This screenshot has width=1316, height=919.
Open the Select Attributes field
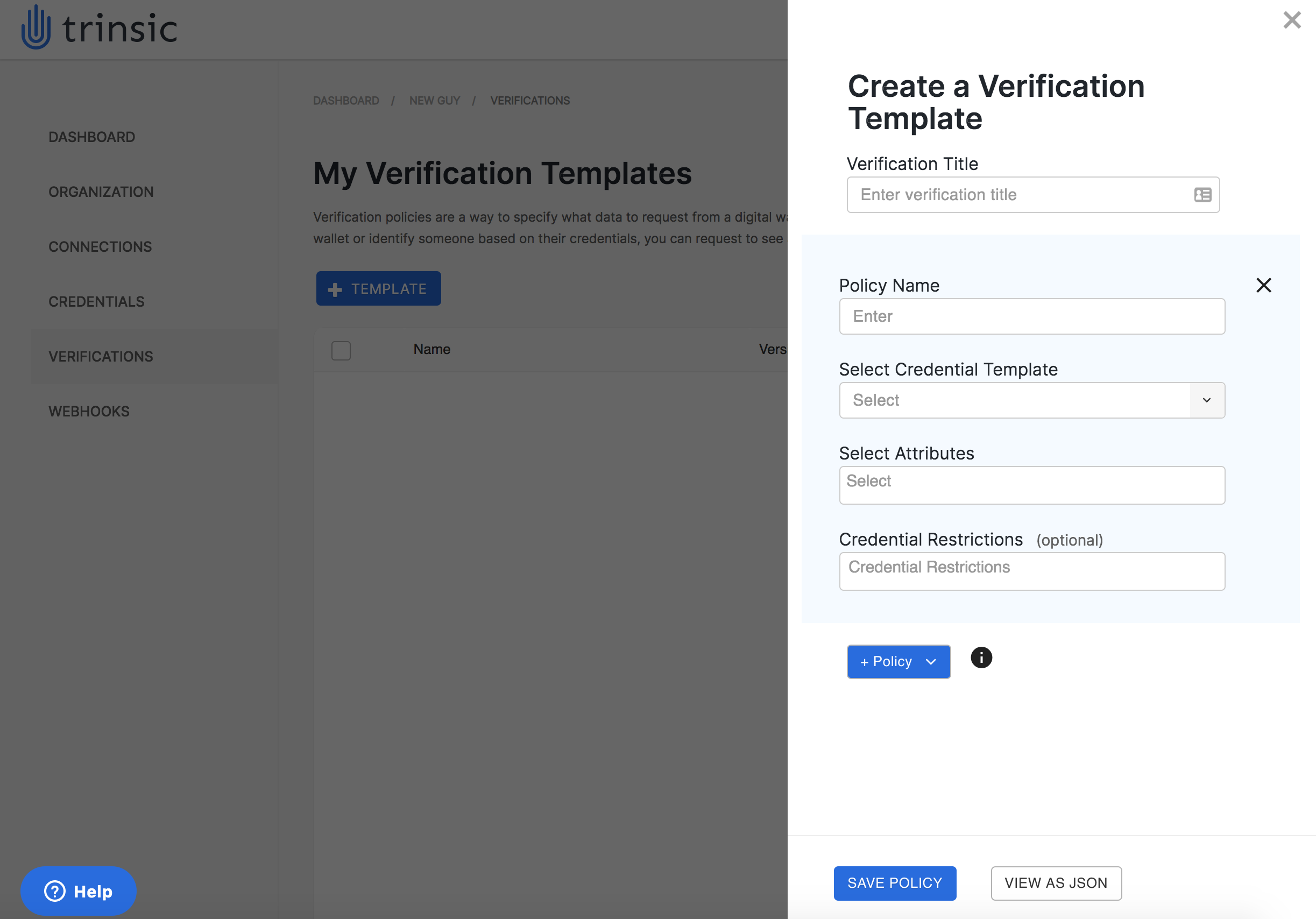[1032, 485]
